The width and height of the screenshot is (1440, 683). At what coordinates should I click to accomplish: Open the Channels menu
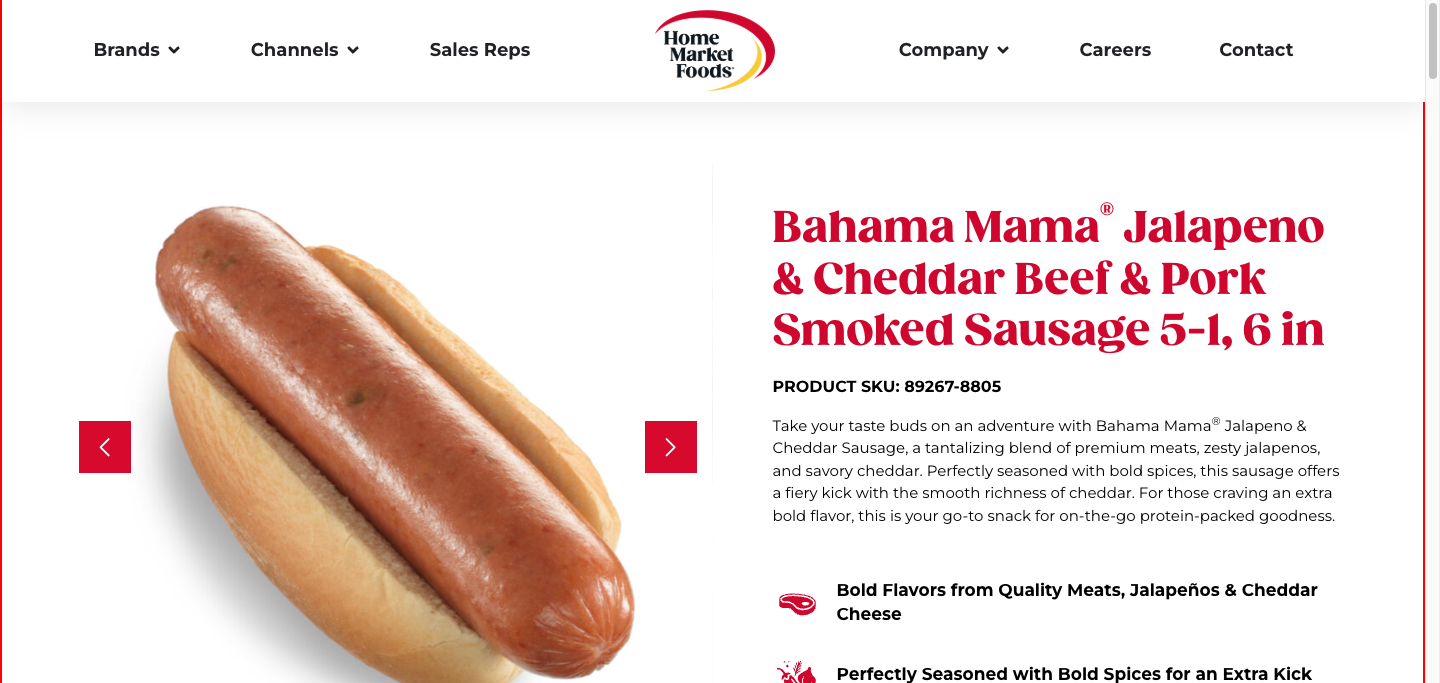(x=305, y=50)
